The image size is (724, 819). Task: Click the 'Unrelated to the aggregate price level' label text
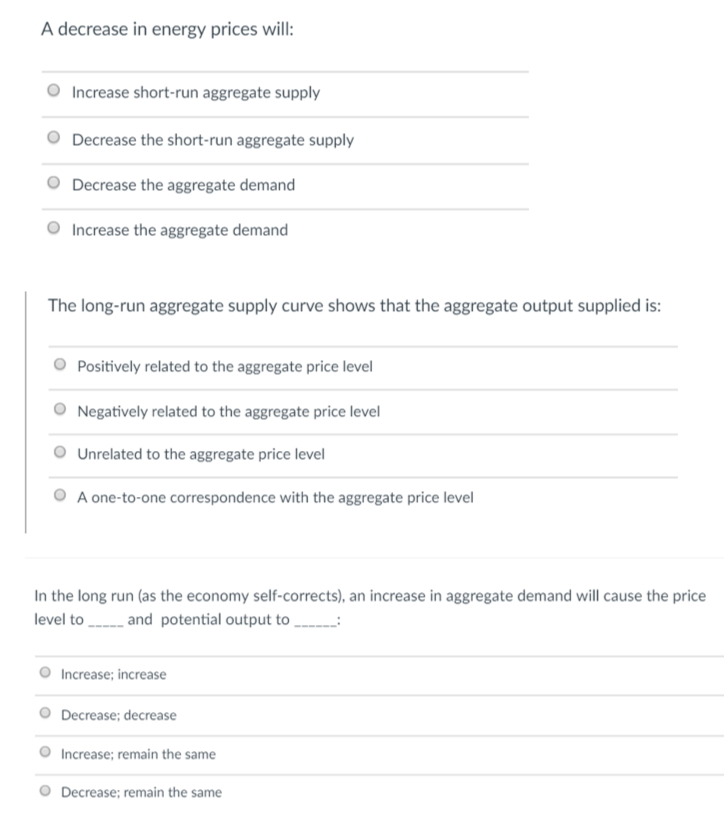click(201, 454)
